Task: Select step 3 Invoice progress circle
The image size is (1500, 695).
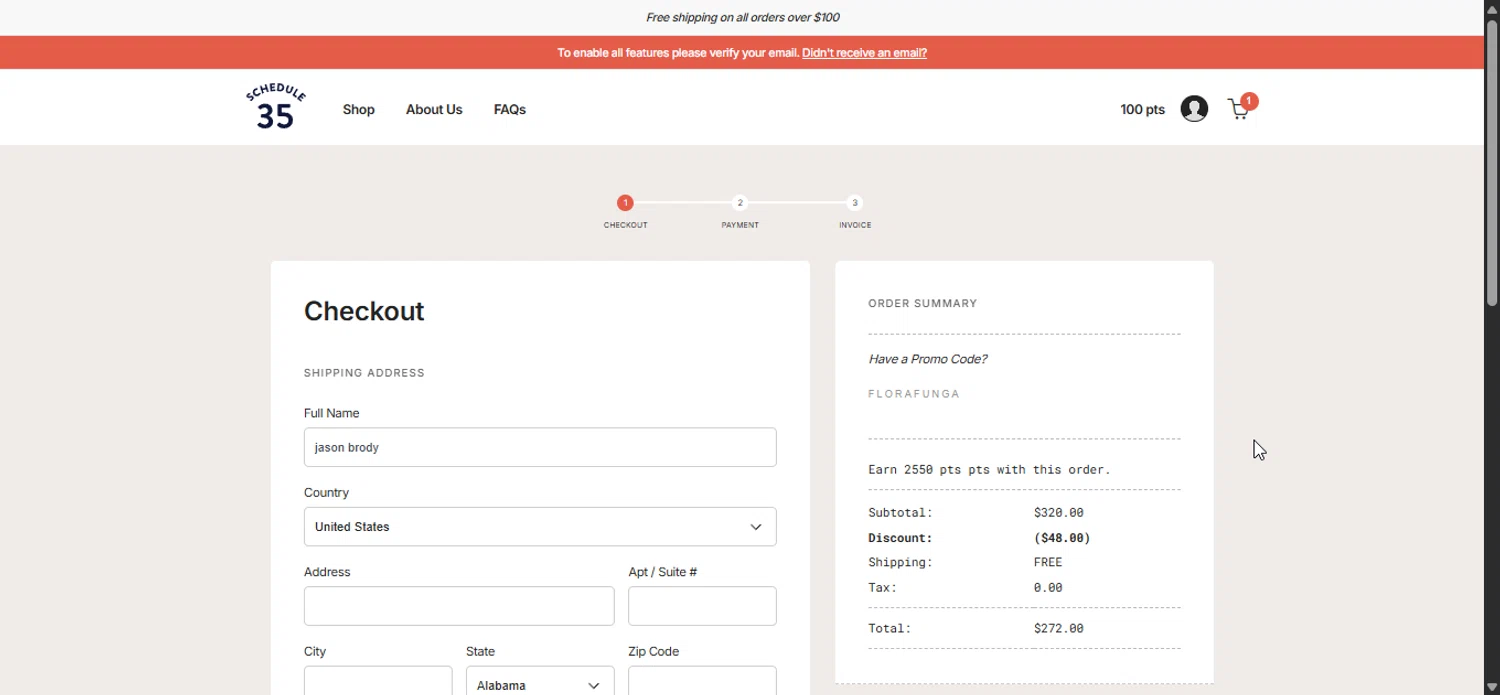Action: click(855, 203)
